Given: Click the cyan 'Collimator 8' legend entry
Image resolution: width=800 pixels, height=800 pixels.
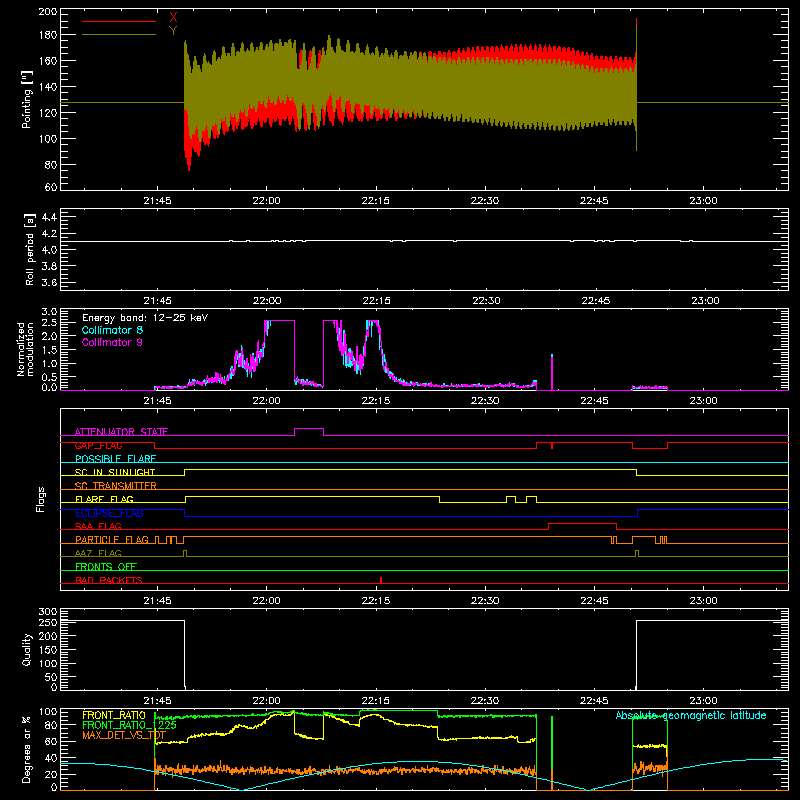Looking at the screenshot, I should tap(112, 330).
